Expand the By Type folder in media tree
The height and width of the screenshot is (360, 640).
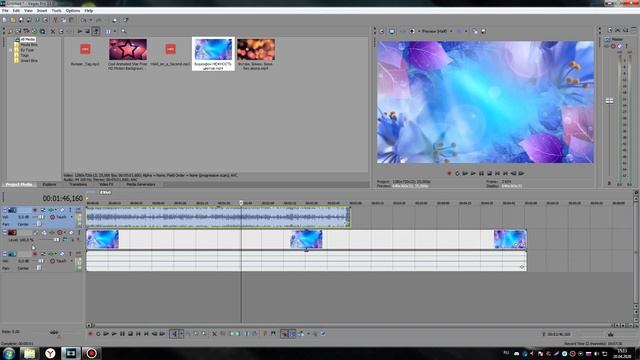[x=11, y=50]
